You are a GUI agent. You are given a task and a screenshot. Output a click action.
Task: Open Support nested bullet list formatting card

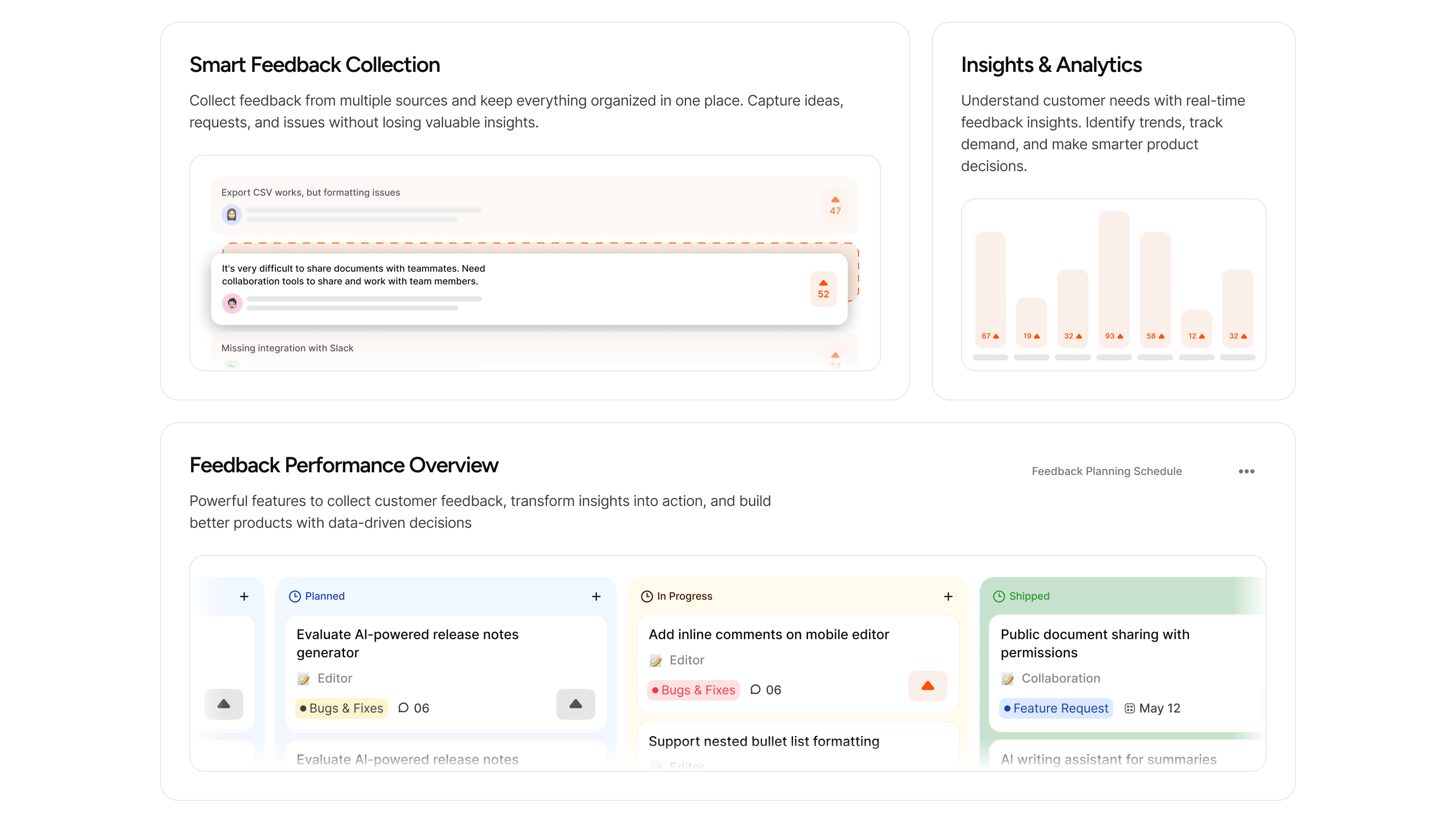763,741
